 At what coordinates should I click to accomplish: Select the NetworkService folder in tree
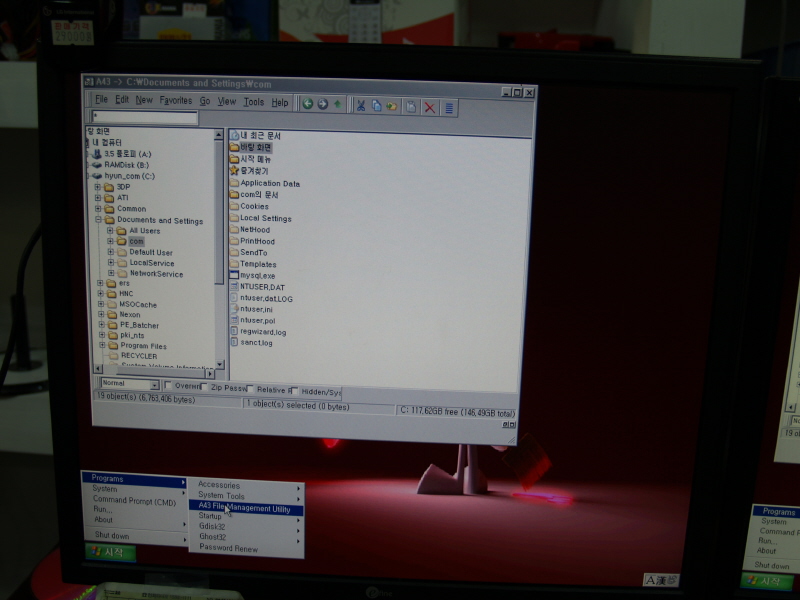156,273
